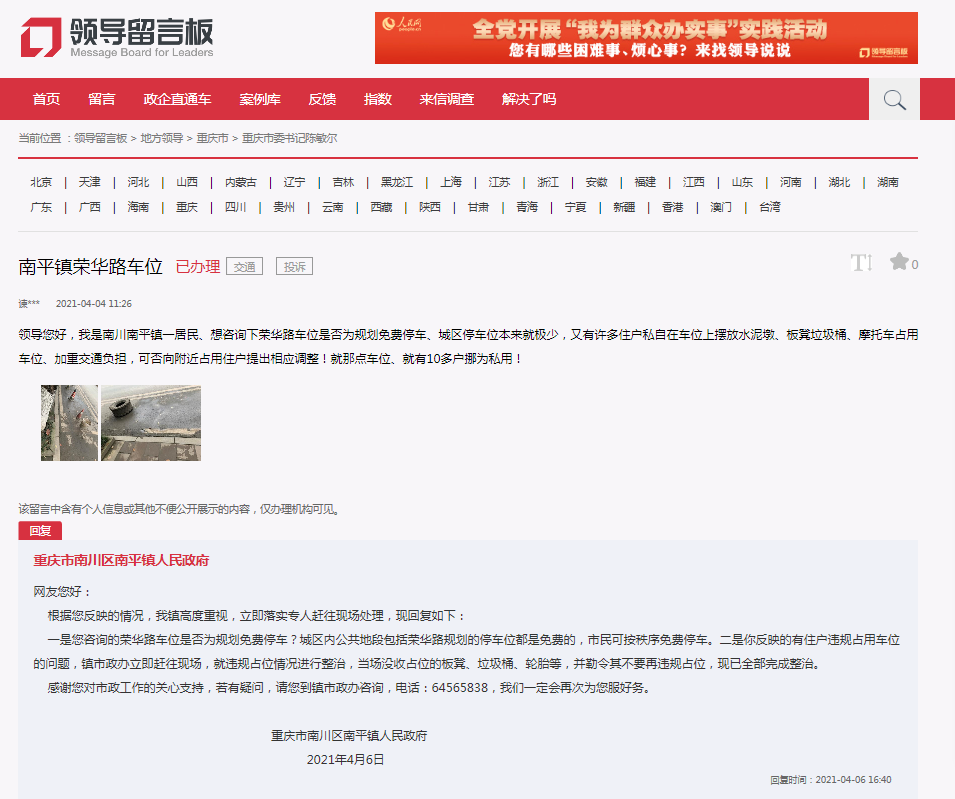Open the 案例库 navigation tab
Image resolution: width=955 pixels, height=799 pixels.
tap(260, 99)
